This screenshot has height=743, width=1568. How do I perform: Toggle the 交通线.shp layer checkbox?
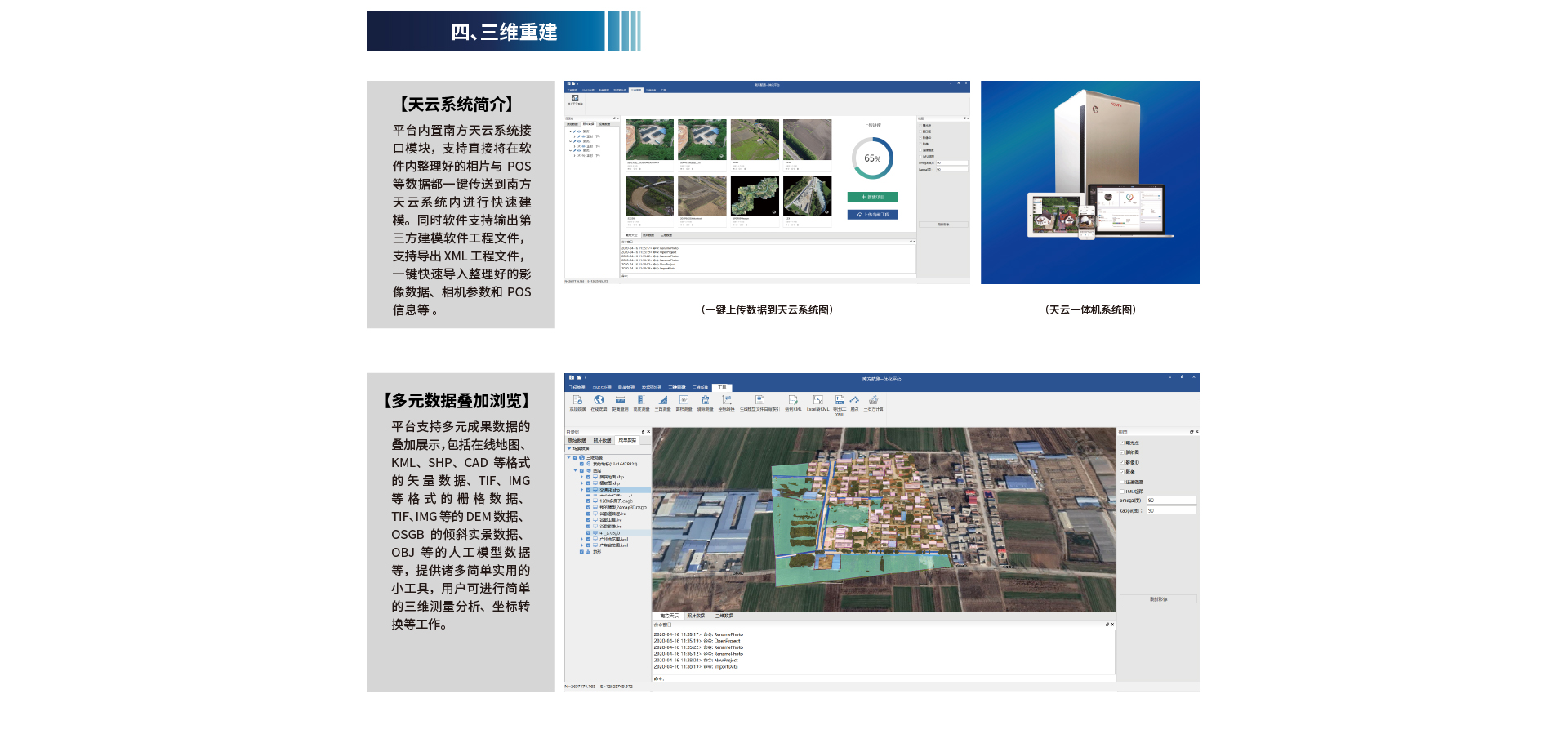tap(588, 490)
